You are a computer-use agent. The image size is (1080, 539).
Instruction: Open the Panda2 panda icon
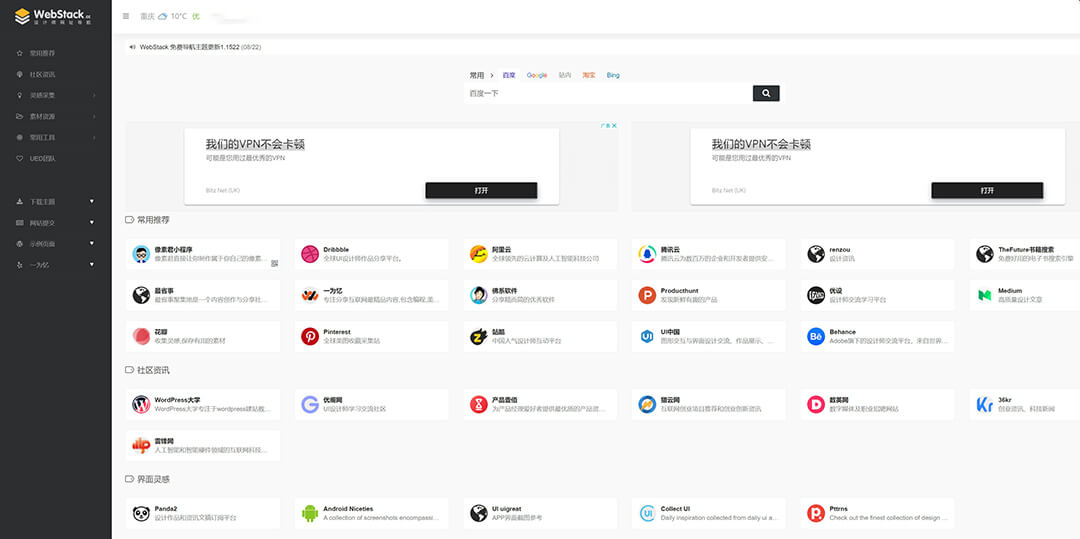point(141,513)
